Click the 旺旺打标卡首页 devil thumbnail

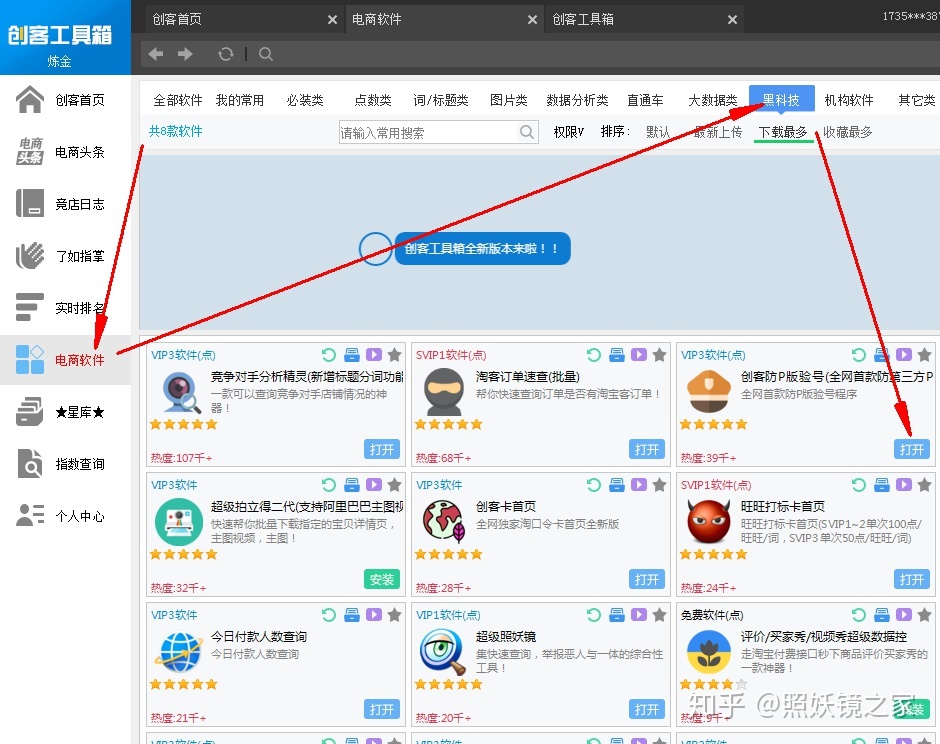tap(709, 522)
